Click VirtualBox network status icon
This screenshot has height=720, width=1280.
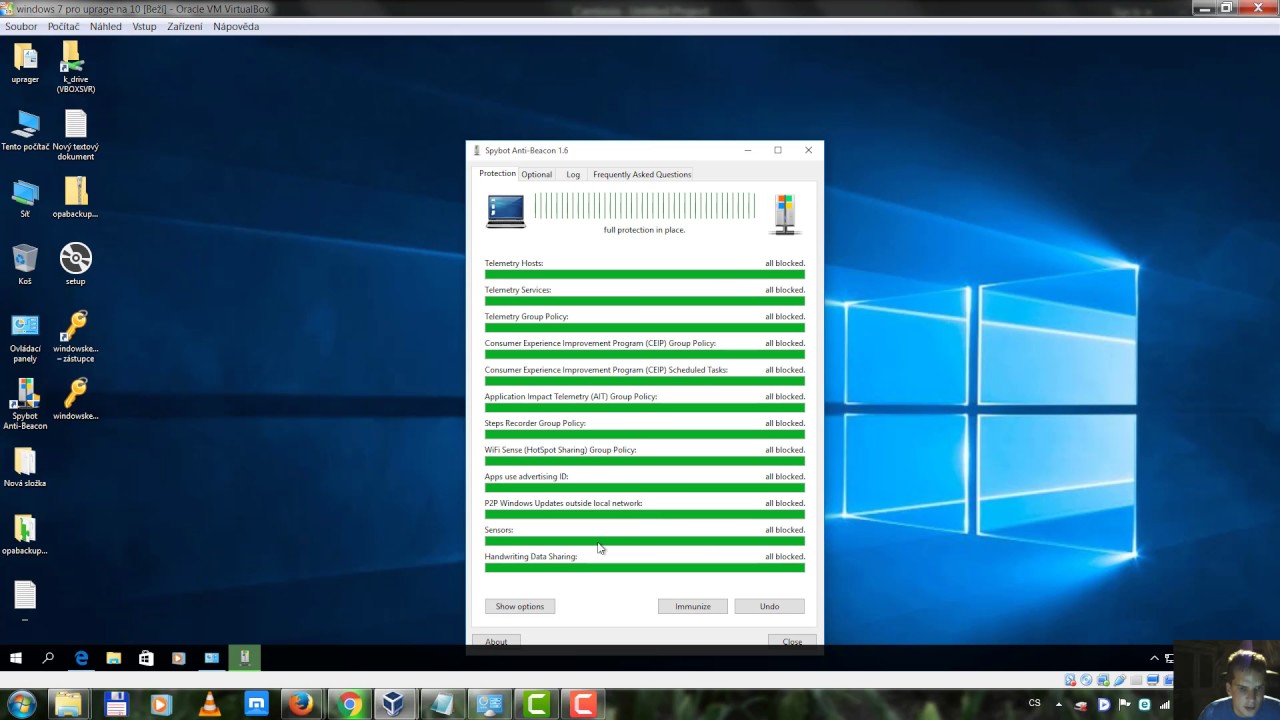(x=1102, y=680)
